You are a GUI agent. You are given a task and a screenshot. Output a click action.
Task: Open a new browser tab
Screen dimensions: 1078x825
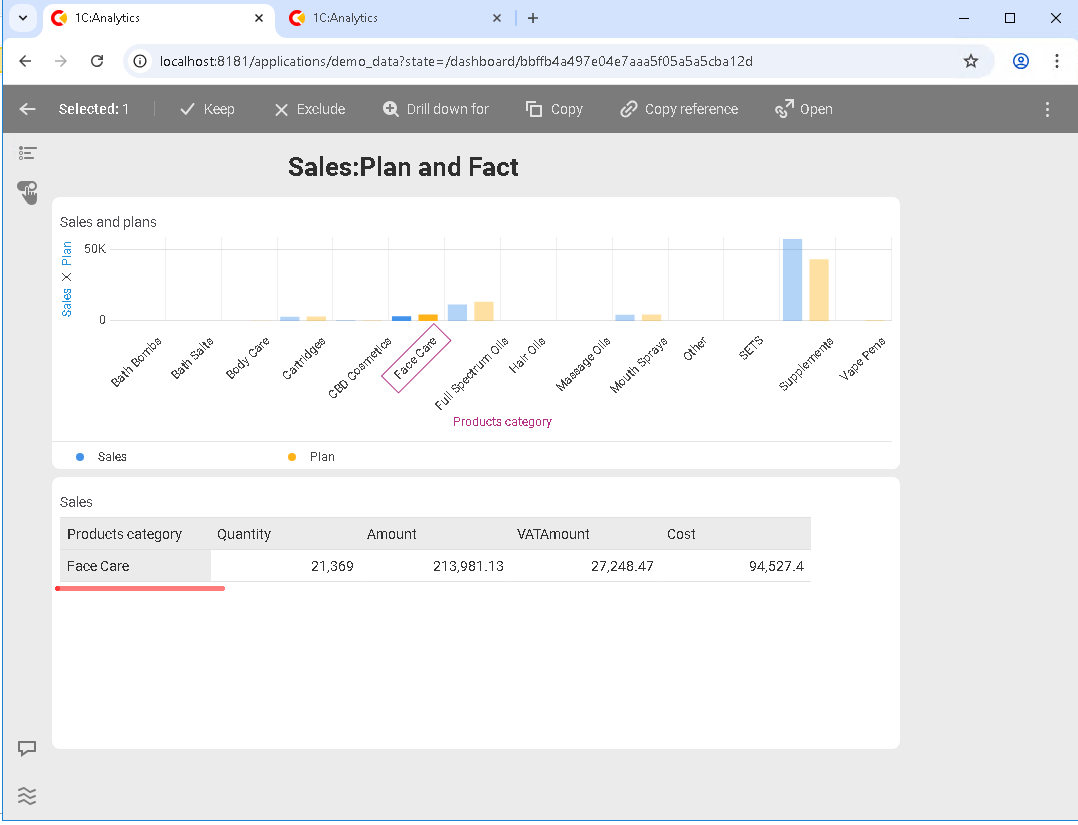click(x=533, y=18)
